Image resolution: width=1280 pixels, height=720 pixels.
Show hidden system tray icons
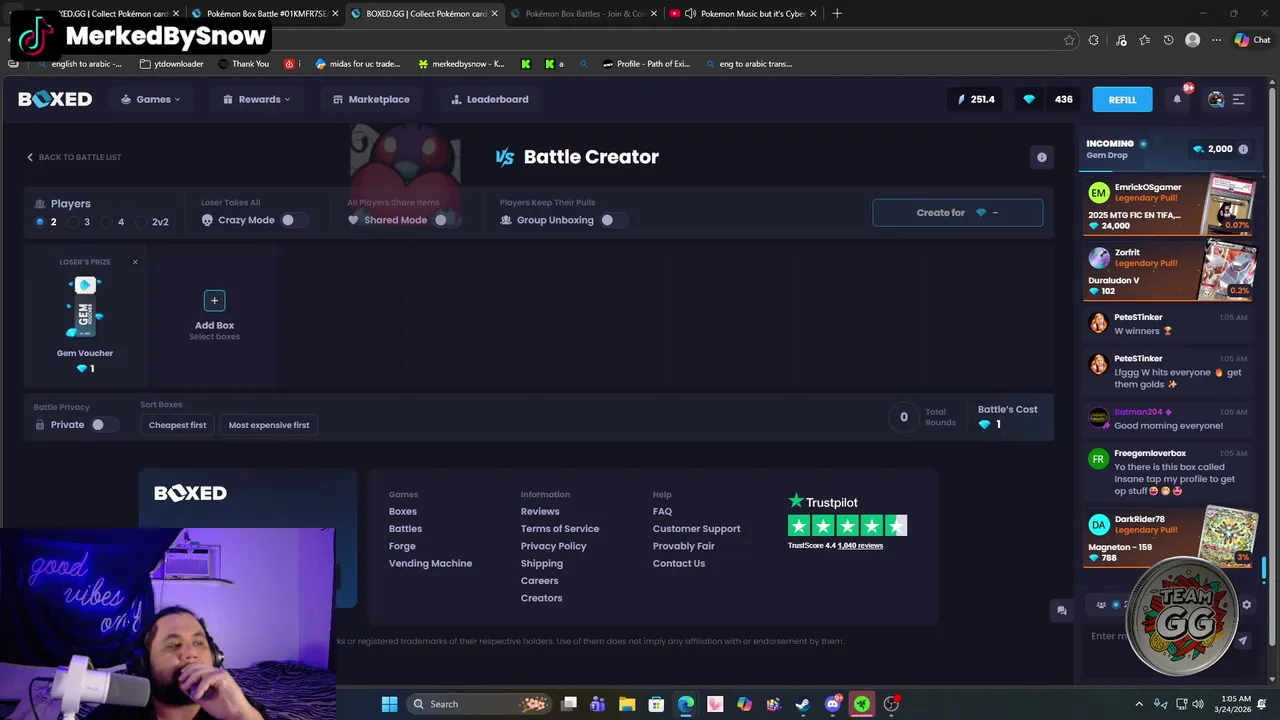[x=1137, y=704]
